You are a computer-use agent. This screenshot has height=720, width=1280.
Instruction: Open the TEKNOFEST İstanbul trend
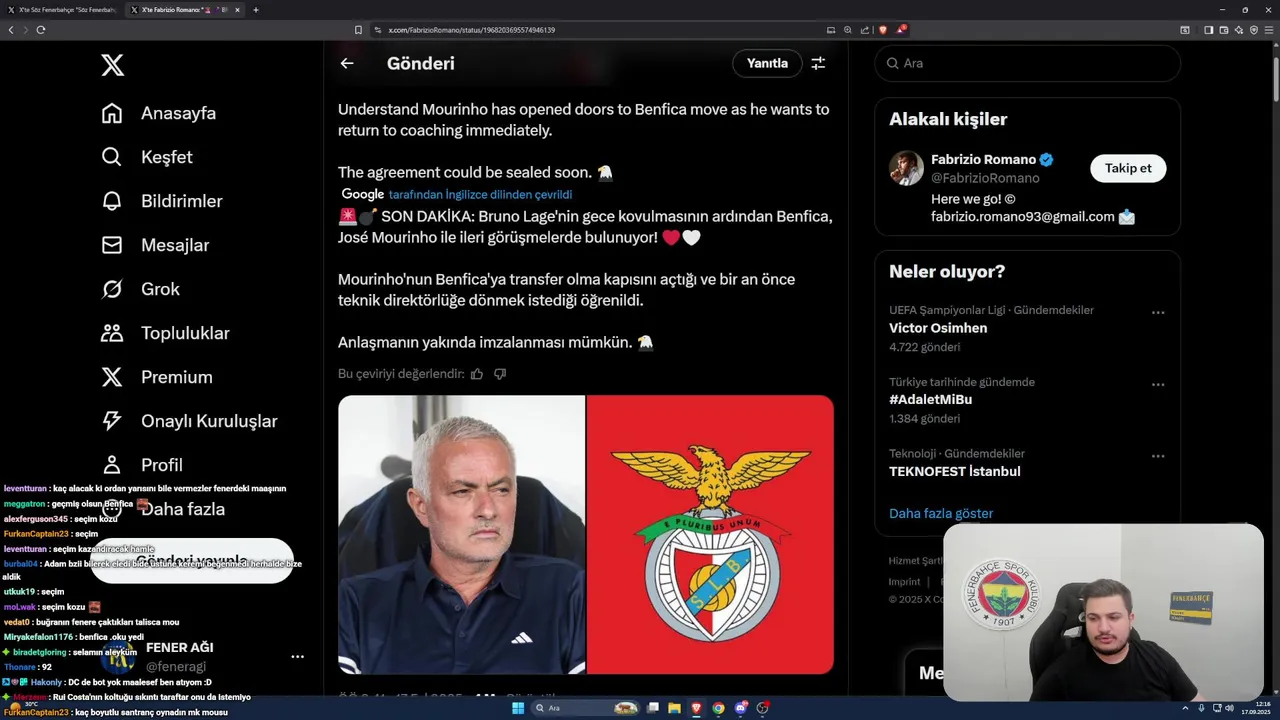point(955,471)
